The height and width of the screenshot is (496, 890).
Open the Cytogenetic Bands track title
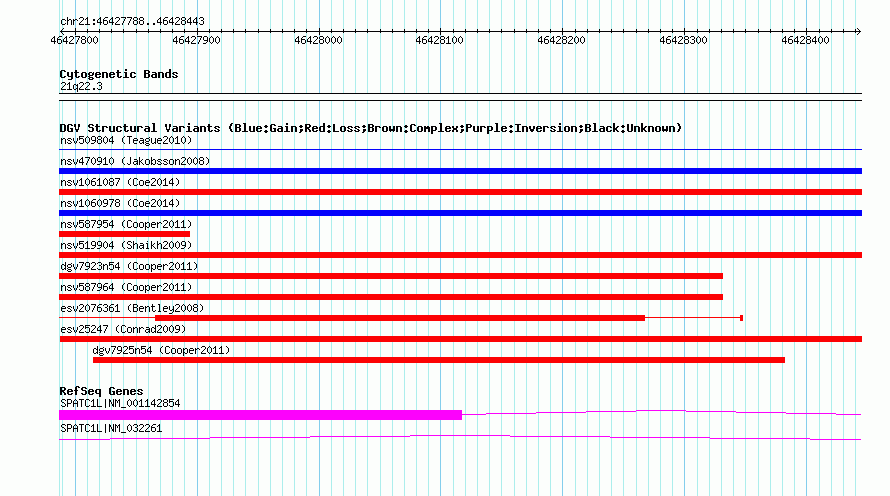pyautogui.click(x=119, y=74)
